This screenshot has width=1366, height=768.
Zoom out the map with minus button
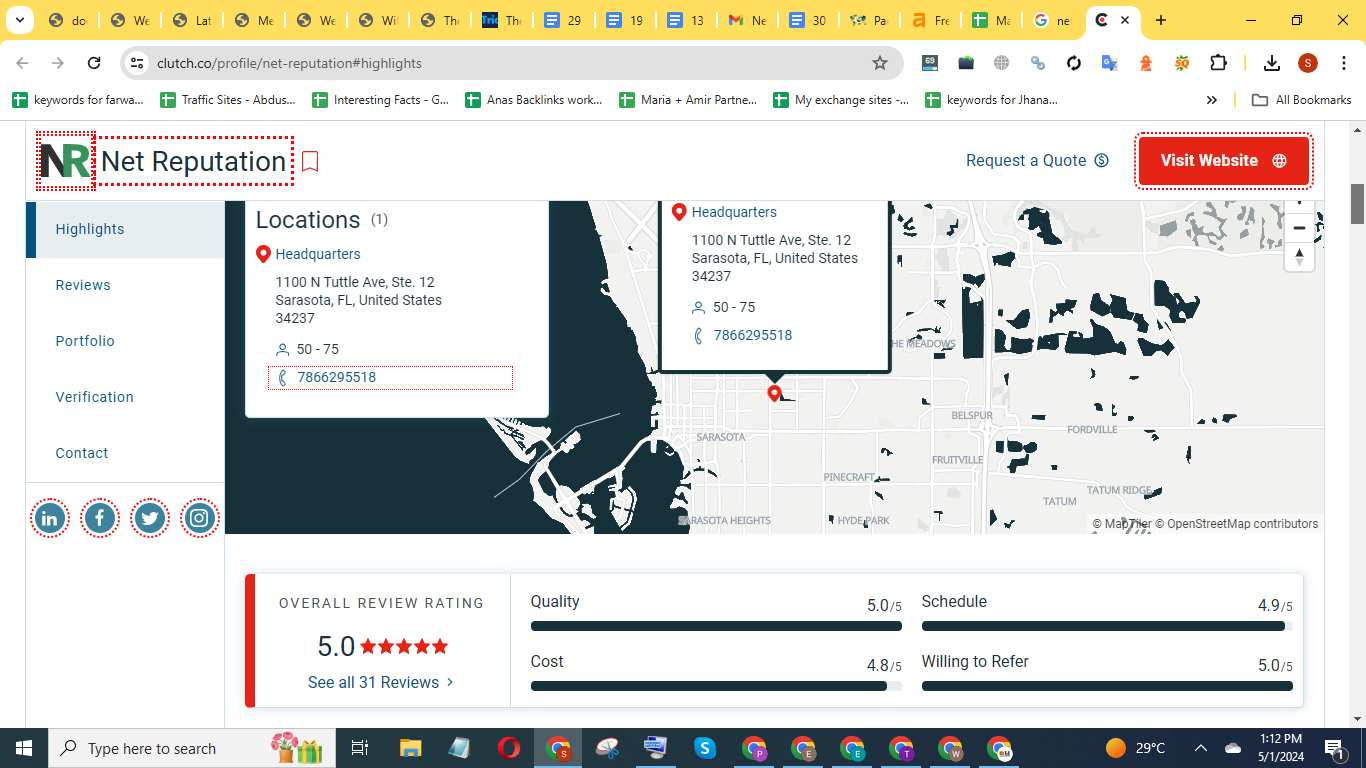tap(1299, 228)
